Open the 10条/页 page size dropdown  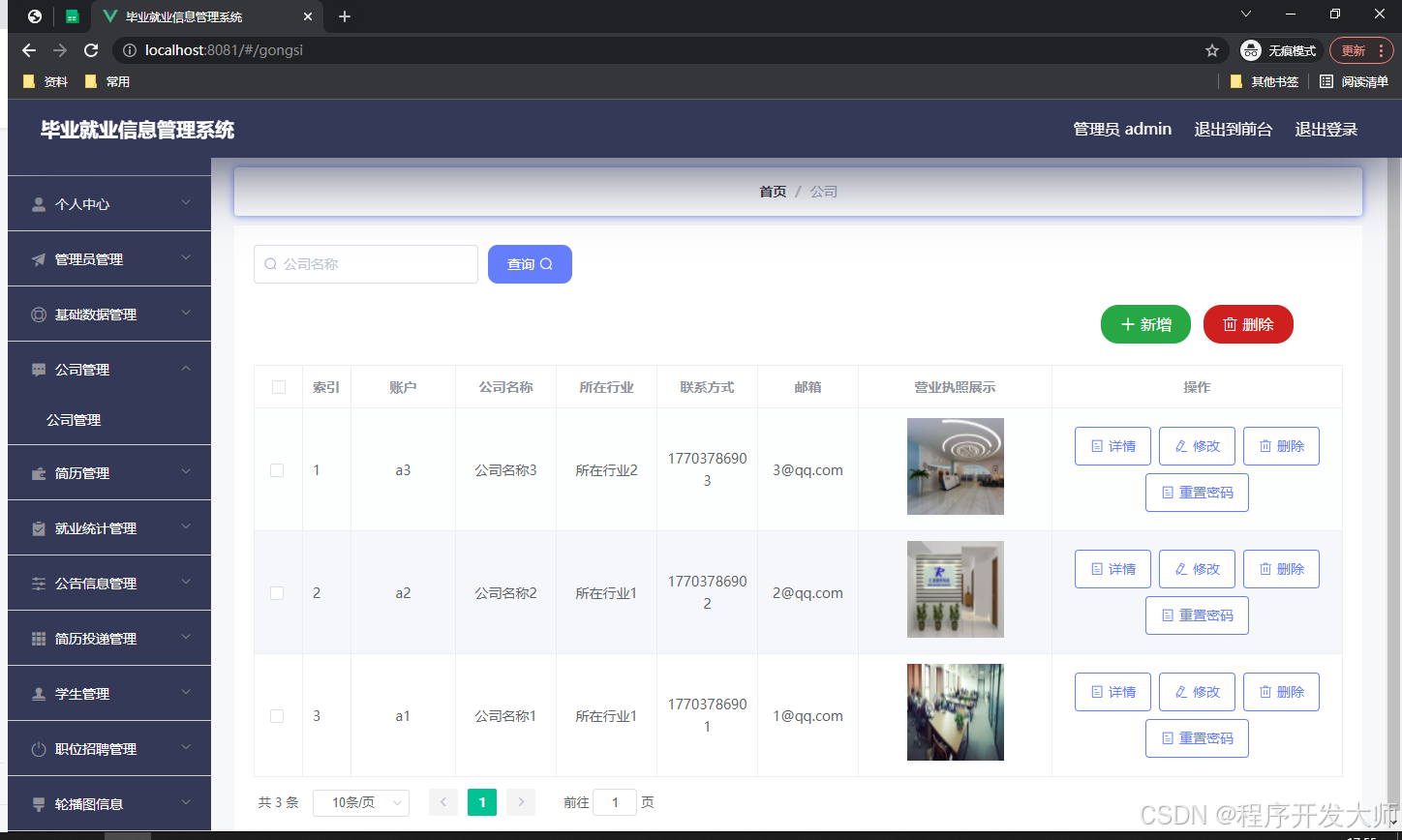pyautogui.click(x=361, y=803)
